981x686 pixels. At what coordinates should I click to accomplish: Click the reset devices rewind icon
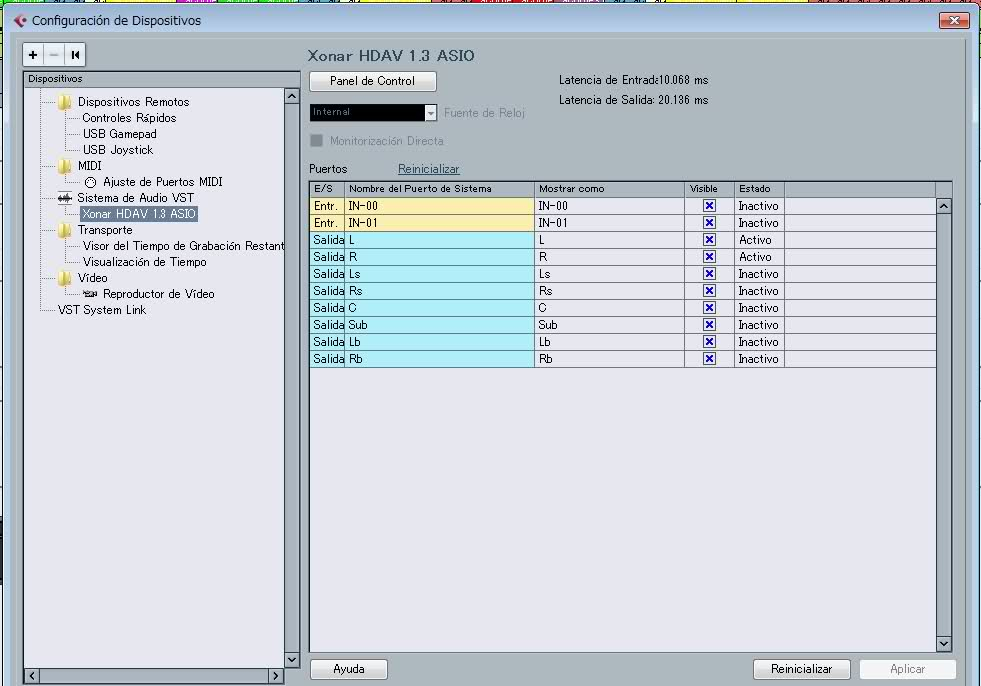pyautogui.click(x=75, y=55)
